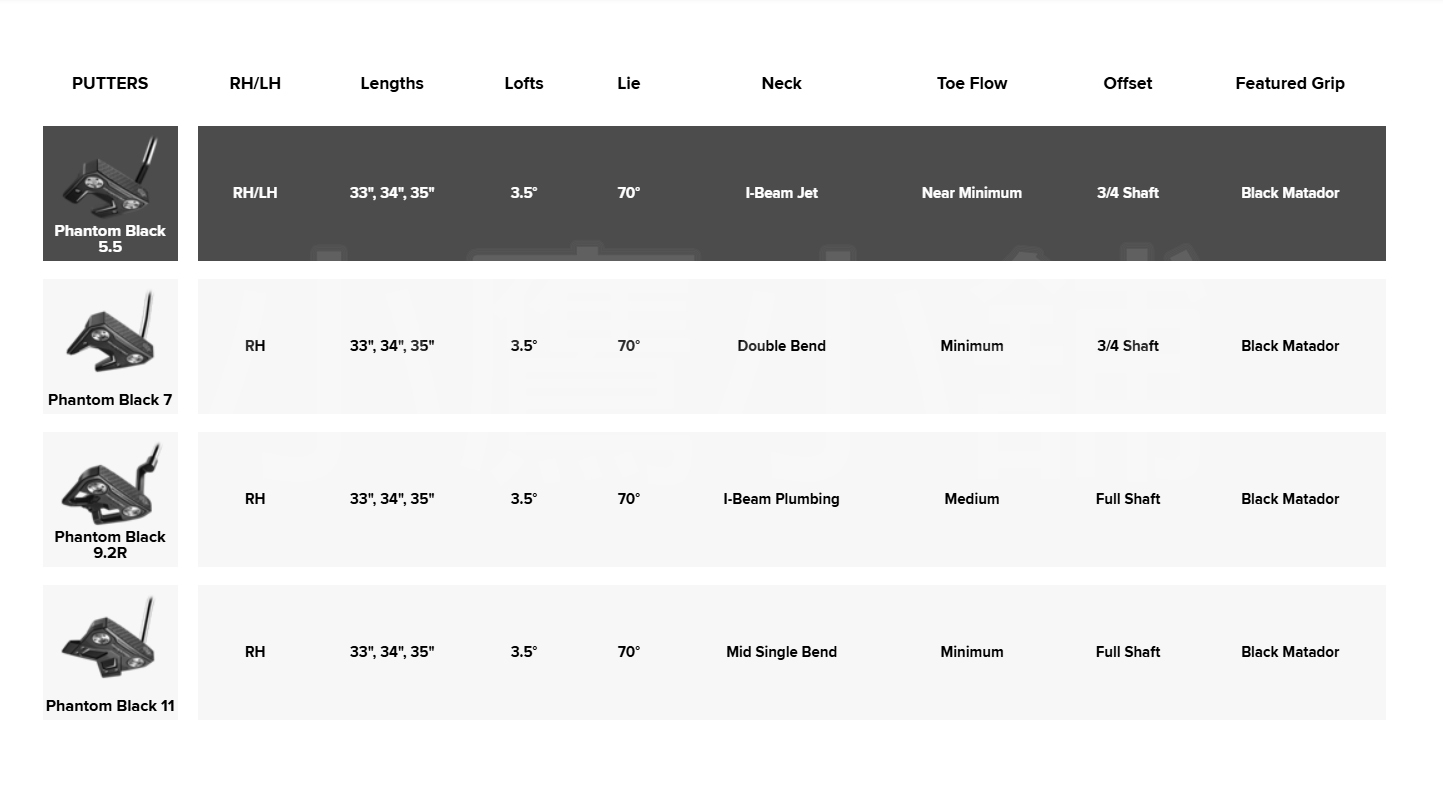Click RH/LH value in the highlighted row

click(x=255, y=193)
